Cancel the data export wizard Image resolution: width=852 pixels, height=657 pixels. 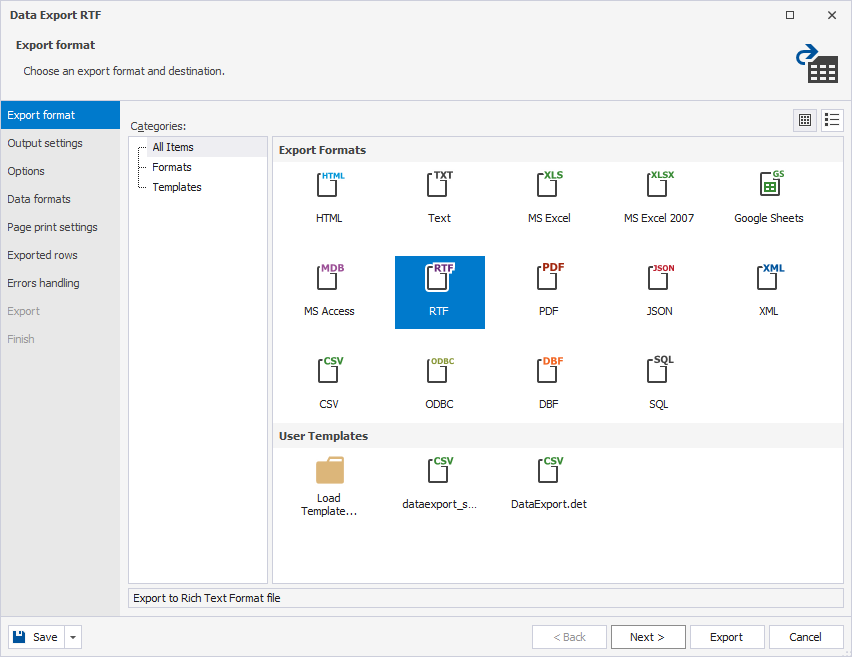[805, 637]
